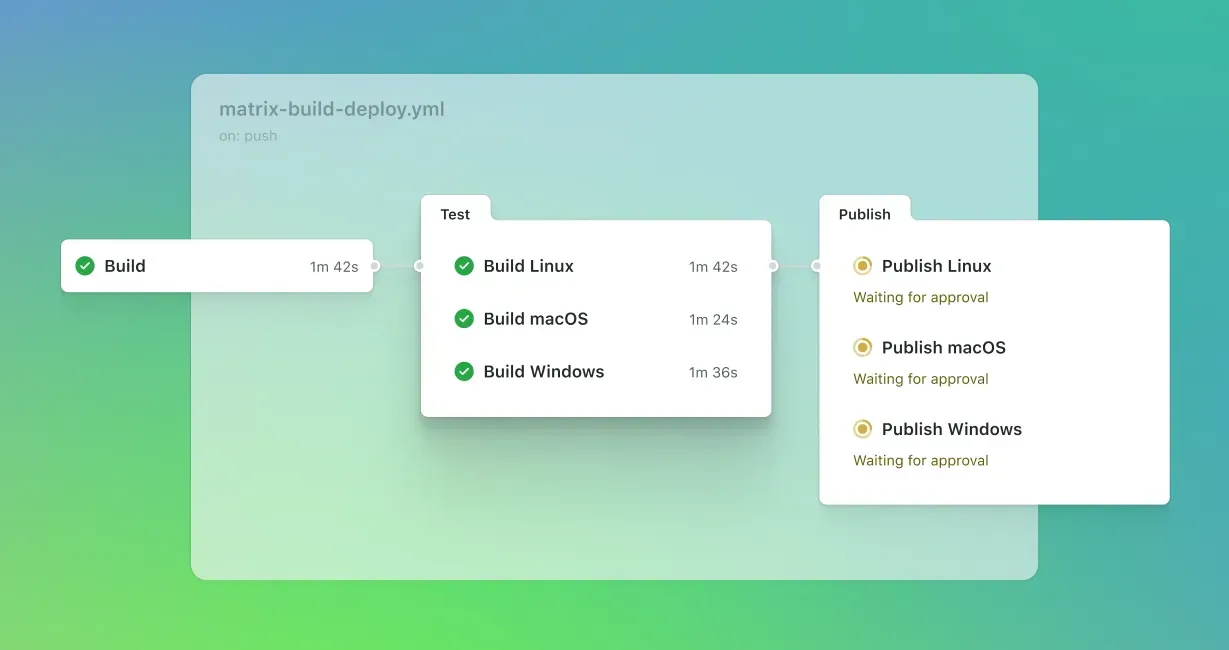Collapse the Publish stage group

tap(864, 214)
